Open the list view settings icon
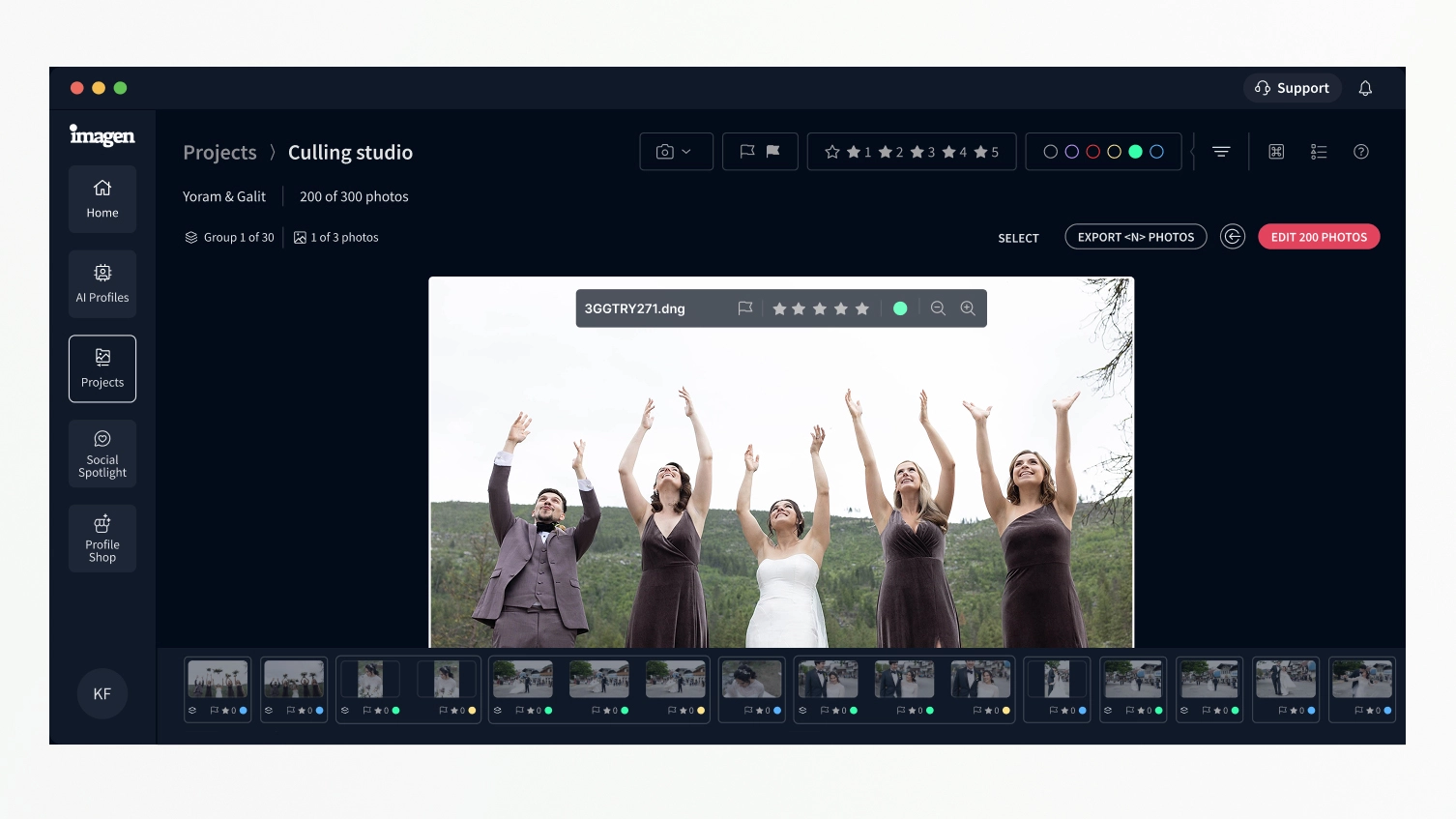1456x819 pixels. tap(1319, 152)
